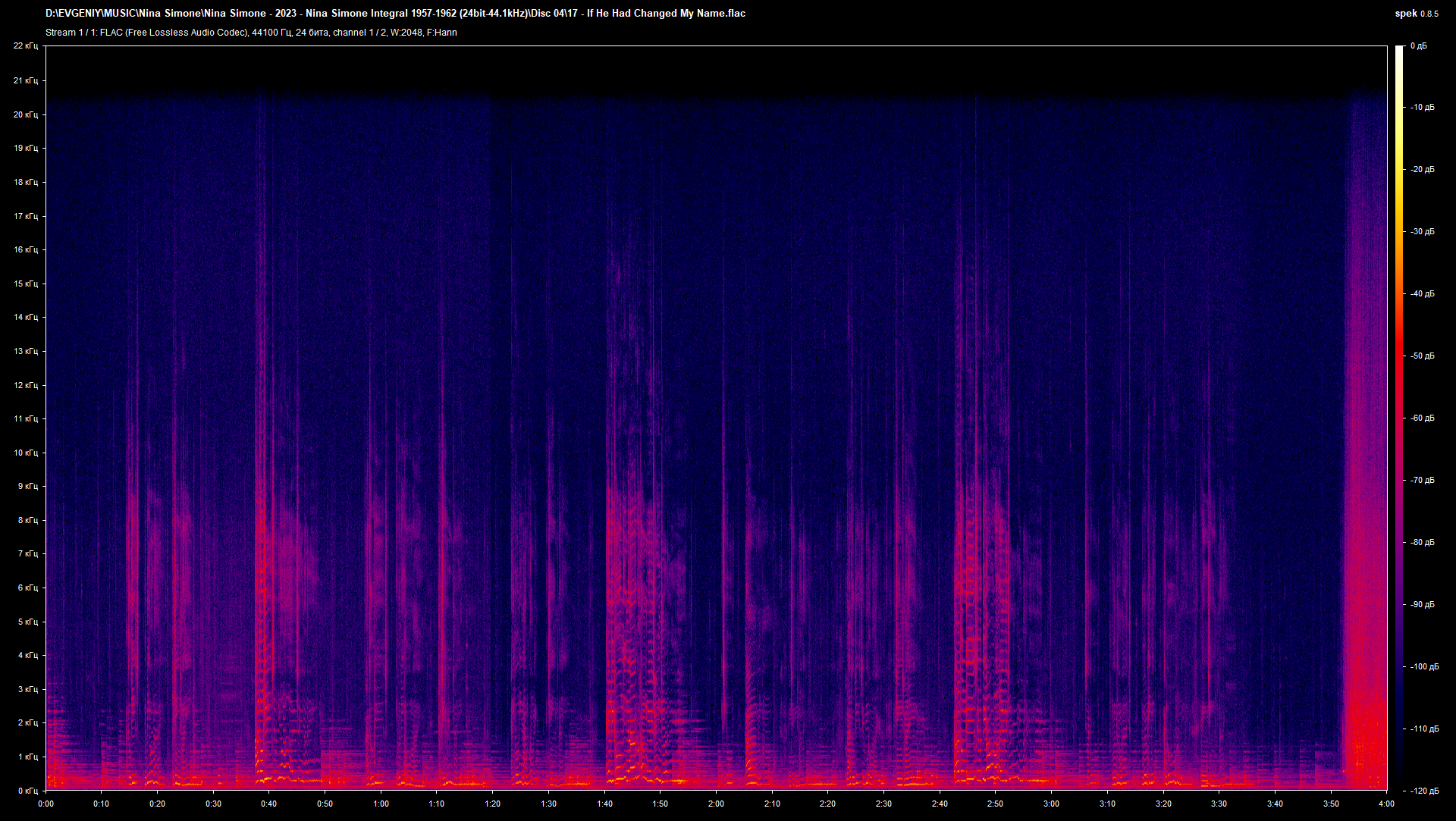Click the -120 дБ color scale label
Image resolution: width=1456 pixels, height=821 pixels.
(x=1424, y=791)
